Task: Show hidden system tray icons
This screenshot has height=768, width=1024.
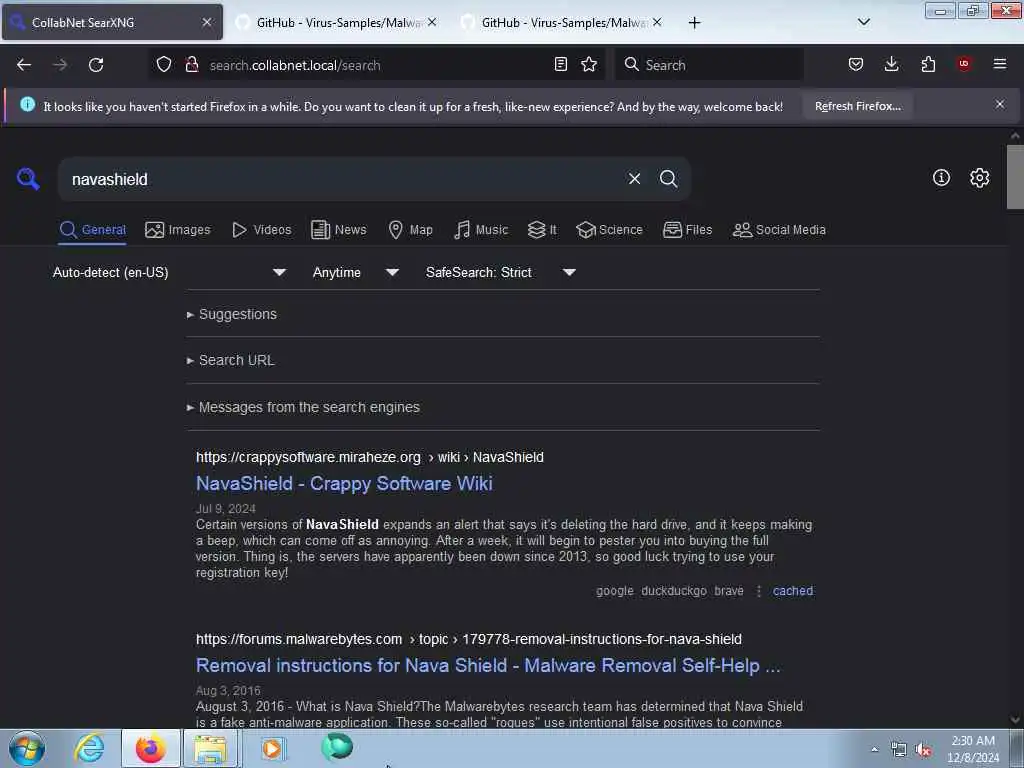Action: pos(874,750)
